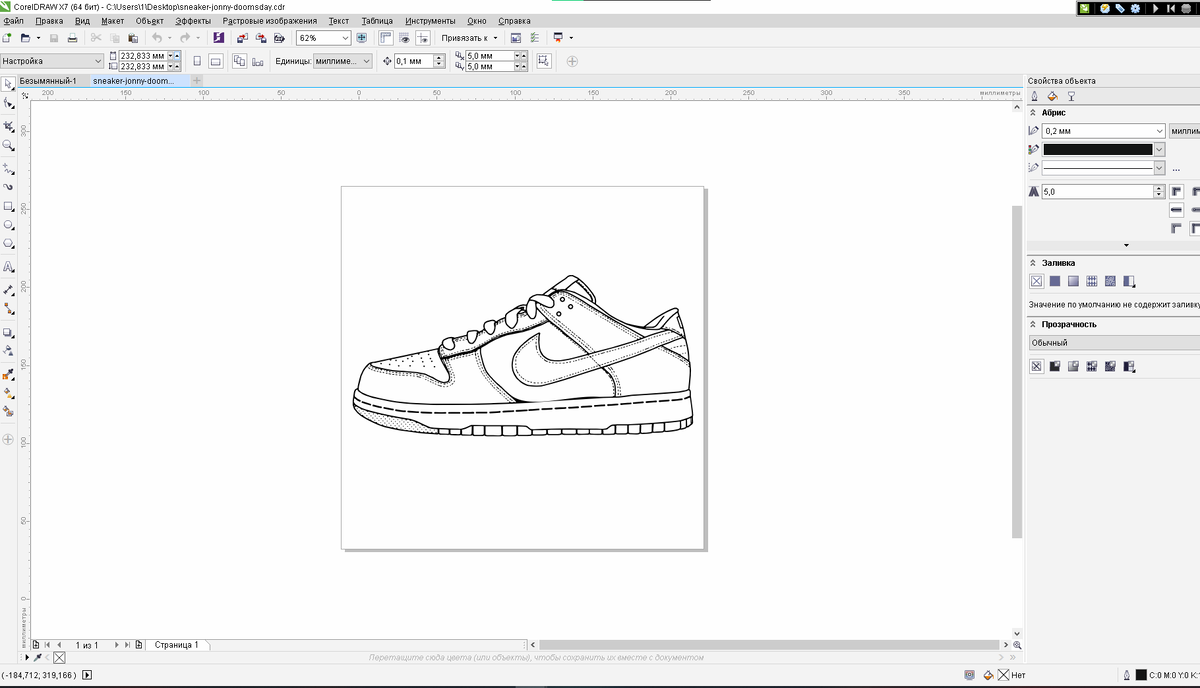Screen dimensions: 1200x688
Task: Choose the Text tool
Action: point(9,267)
